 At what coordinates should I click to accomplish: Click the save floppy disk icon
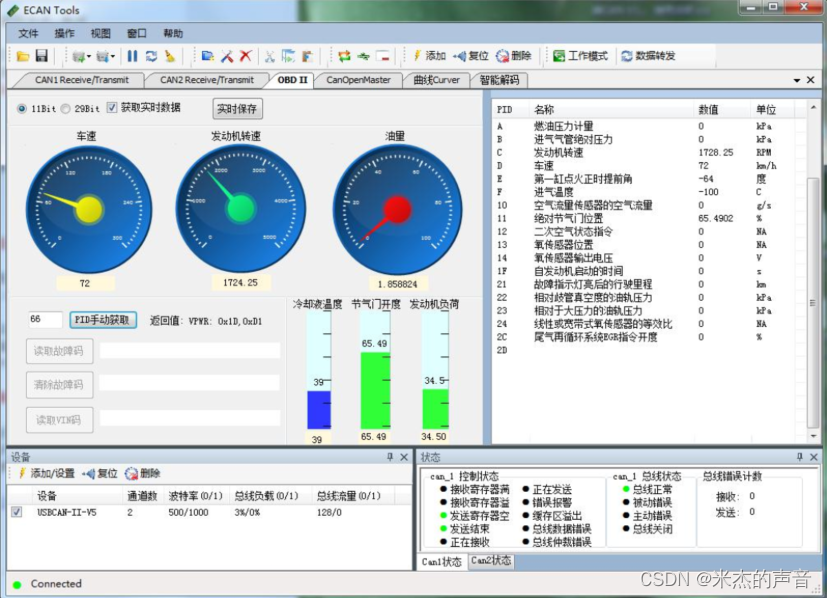(41, 56)
